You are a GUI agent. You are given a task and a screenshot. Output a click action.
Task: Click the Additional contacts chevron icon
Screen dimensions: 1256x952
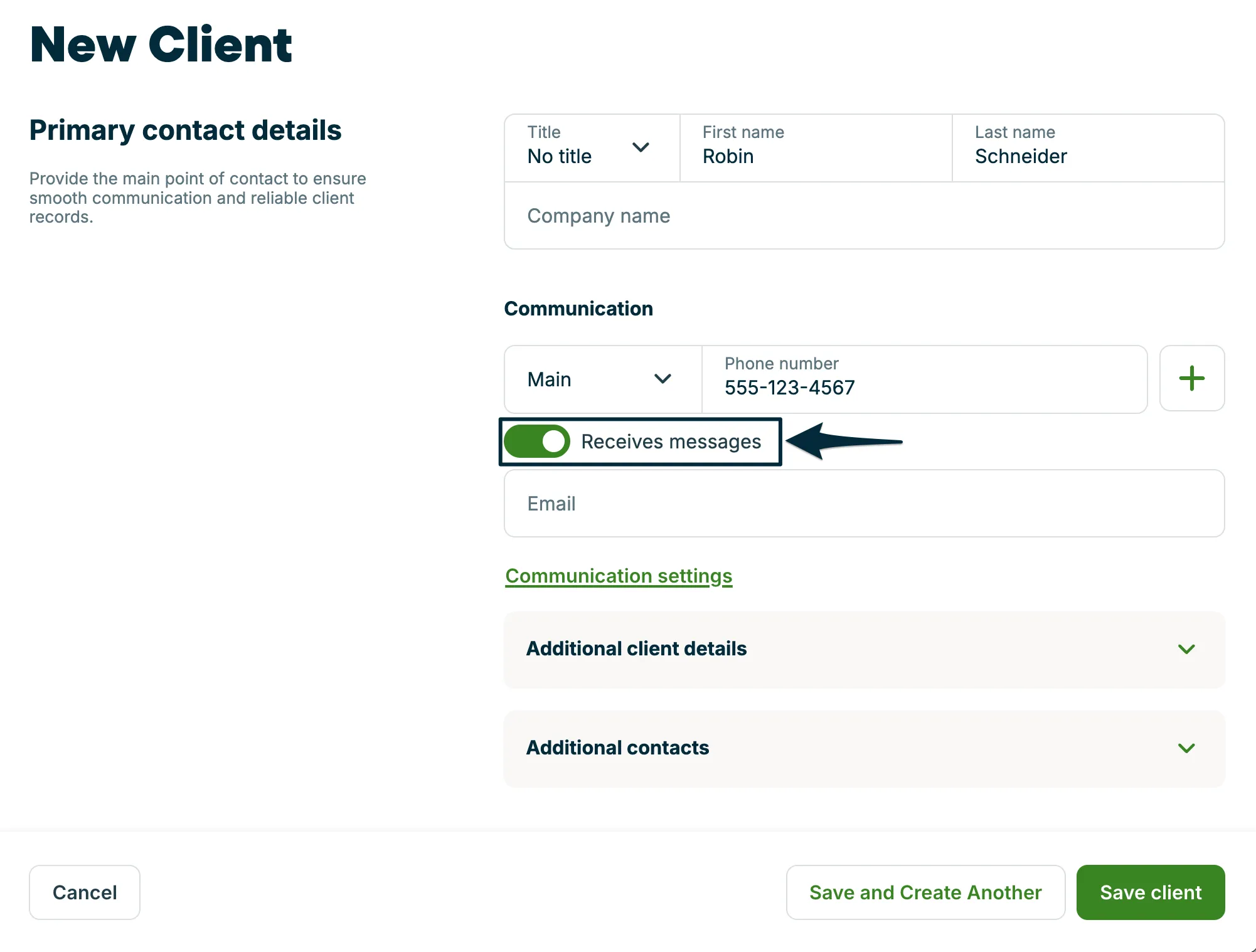(x=1186, y=748)
